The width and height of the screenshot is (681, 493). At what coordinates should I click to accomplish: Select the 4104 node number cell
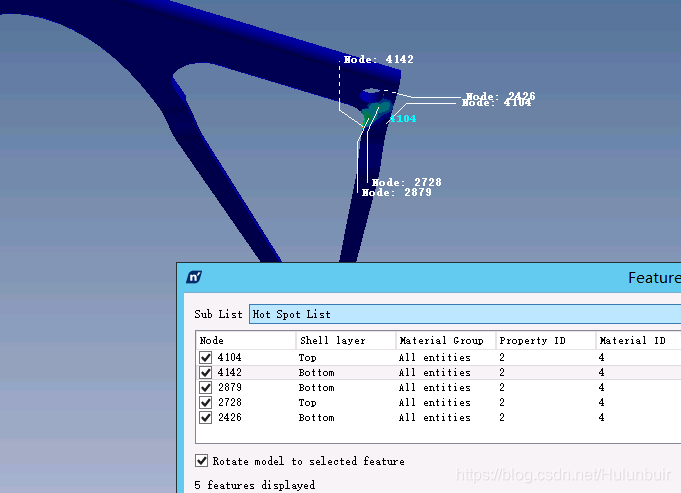(x=229, y=357)
